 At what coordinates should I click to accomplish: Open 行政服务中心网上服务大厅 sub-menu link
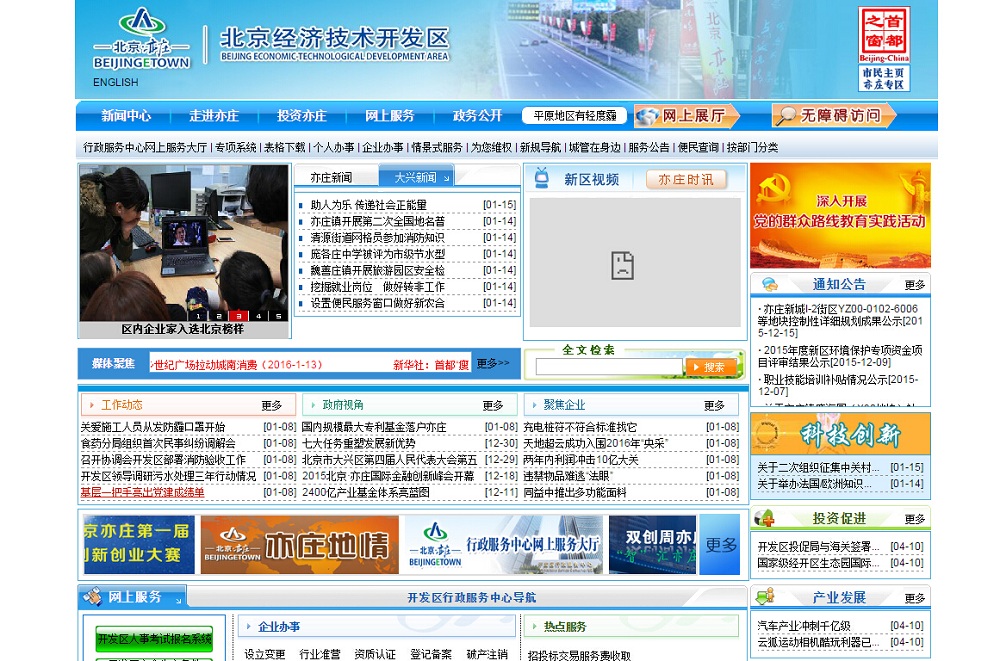(145, 147)
